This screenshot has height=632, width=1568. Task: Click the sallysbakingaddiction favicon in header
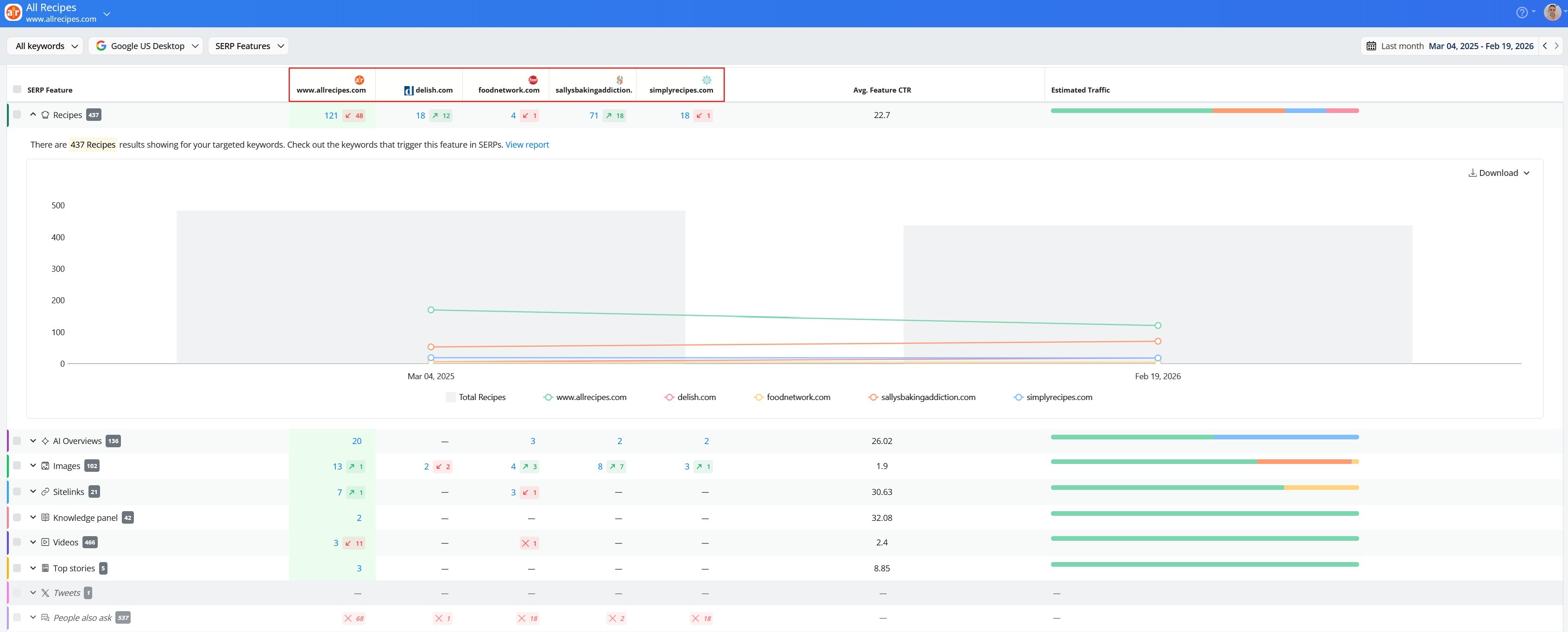[620, 80]
